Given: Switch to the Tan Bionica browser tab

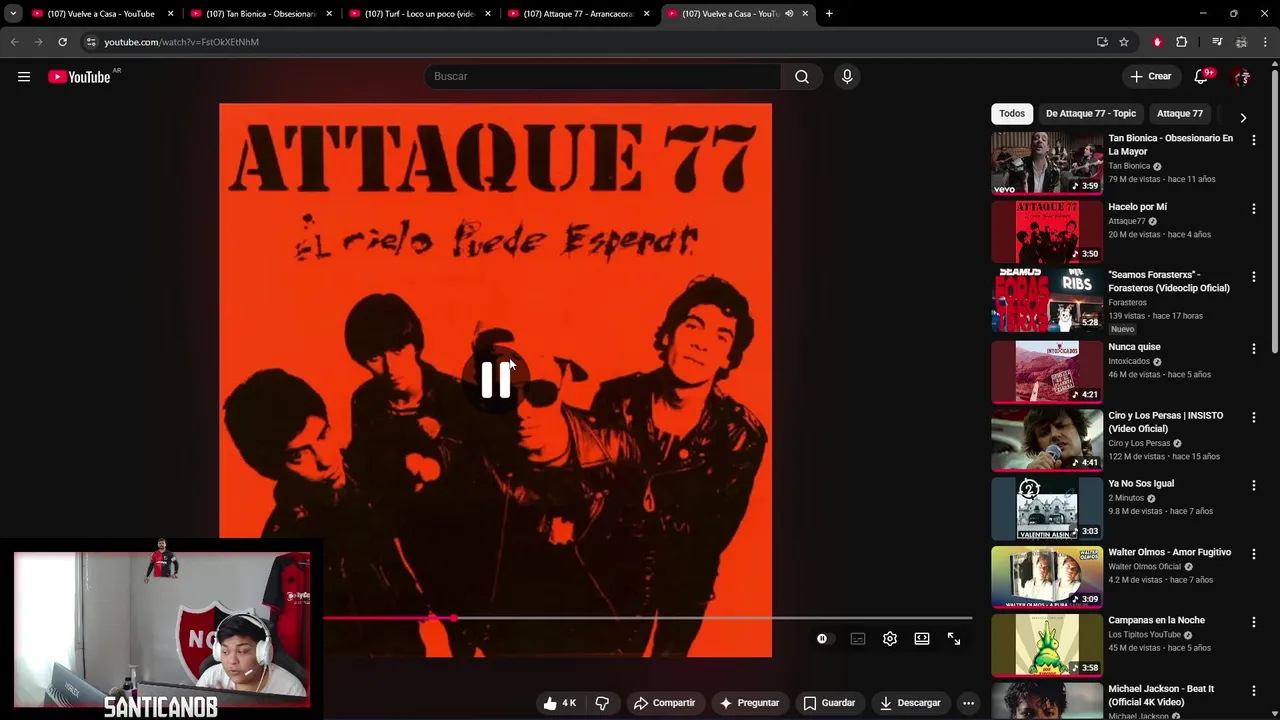Looking at the screenshot, I should (x=261, y=14).
